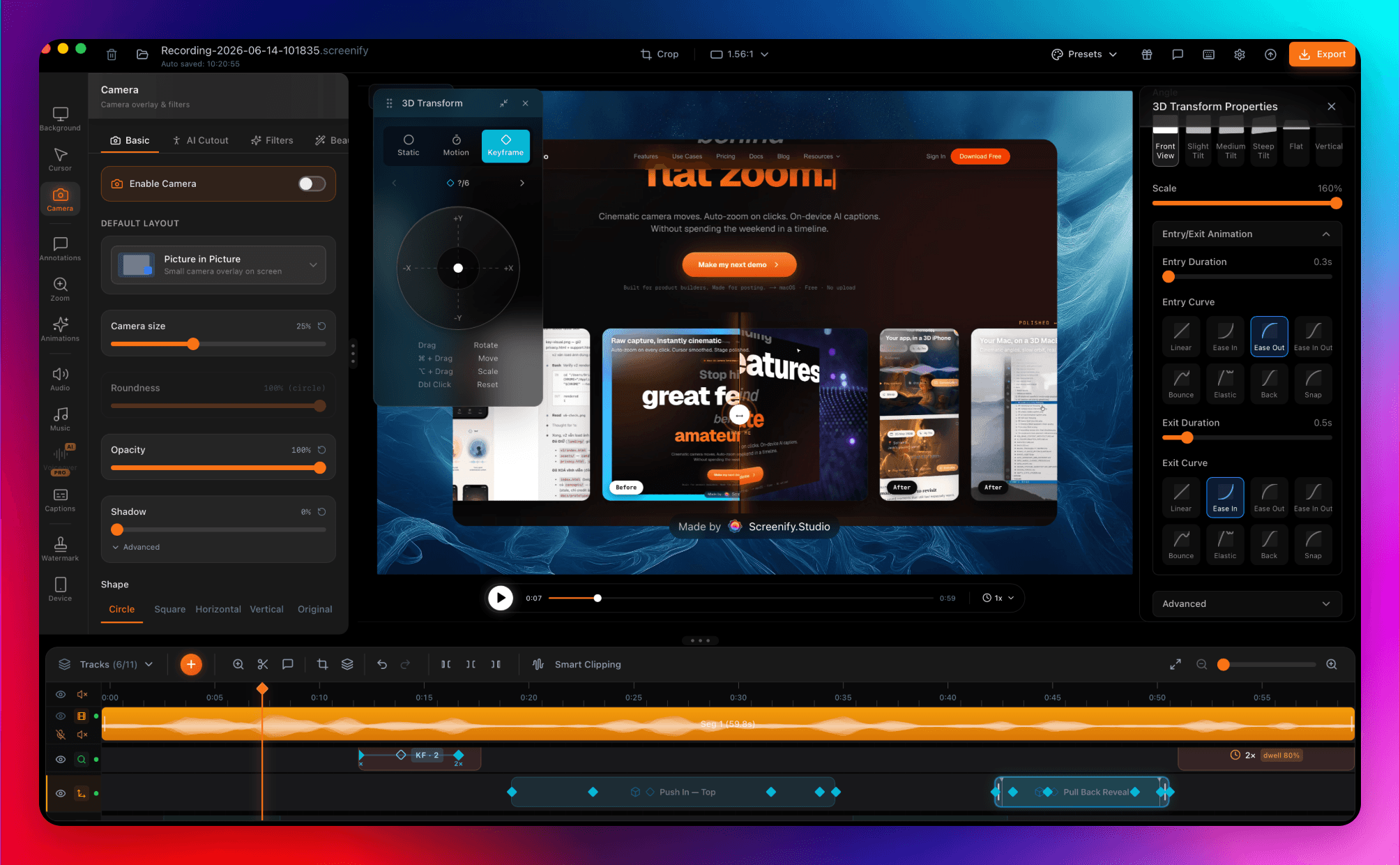Select the Square camera shape tab
Viewport: 1400px width, 865px height.
coord(169,609)
